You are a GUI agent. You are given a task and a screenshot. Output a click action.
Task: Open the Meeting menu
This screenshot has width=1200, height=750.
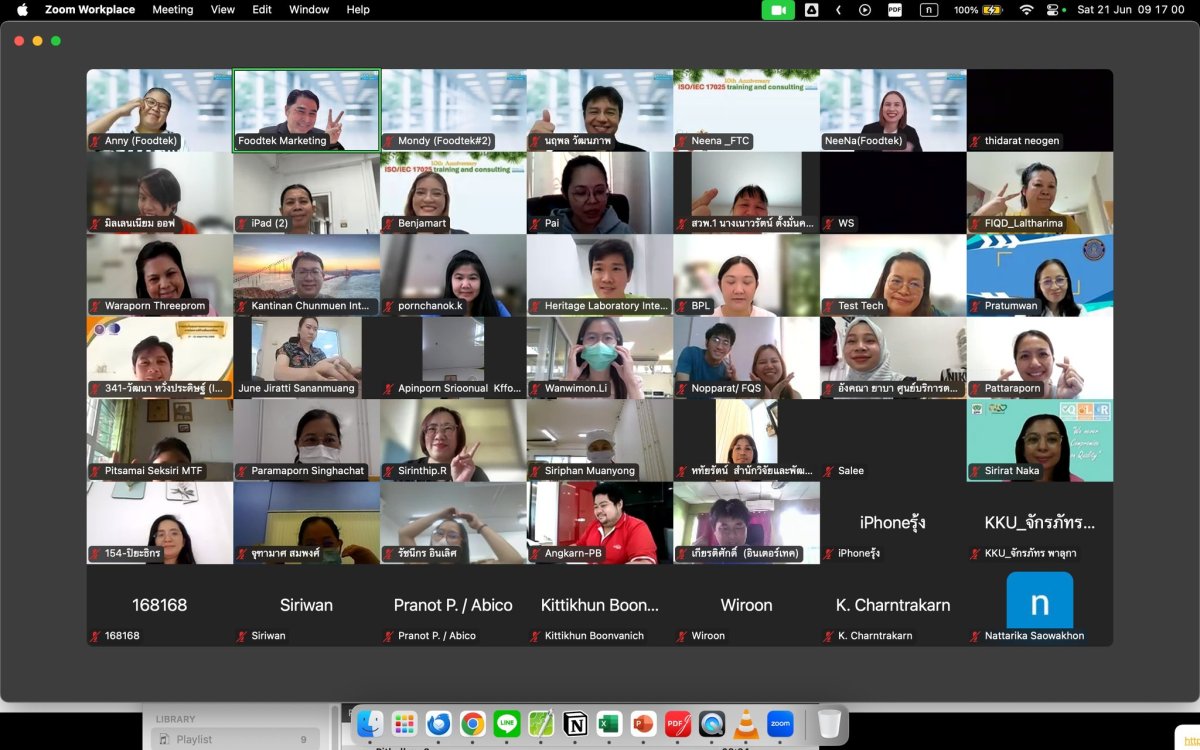pyautogui.click(x=172, y=10)
